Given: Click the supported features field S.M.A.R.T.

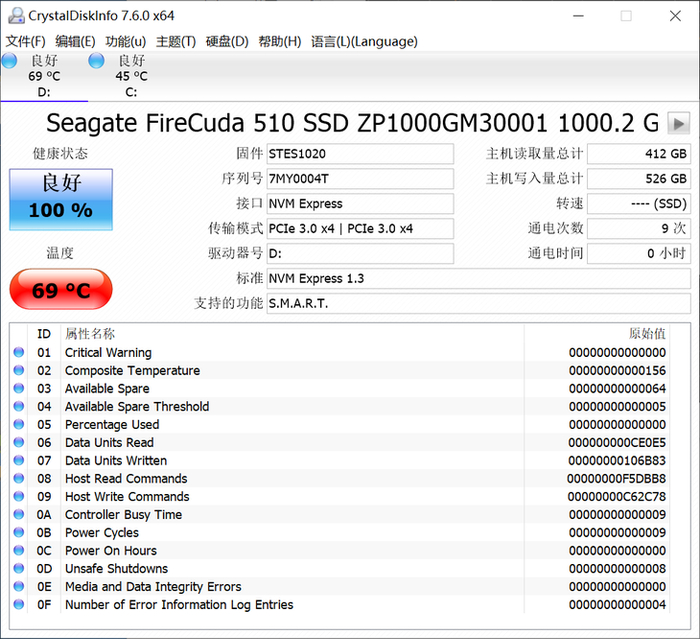Looking at the screenshot, I should click(479, 304).
